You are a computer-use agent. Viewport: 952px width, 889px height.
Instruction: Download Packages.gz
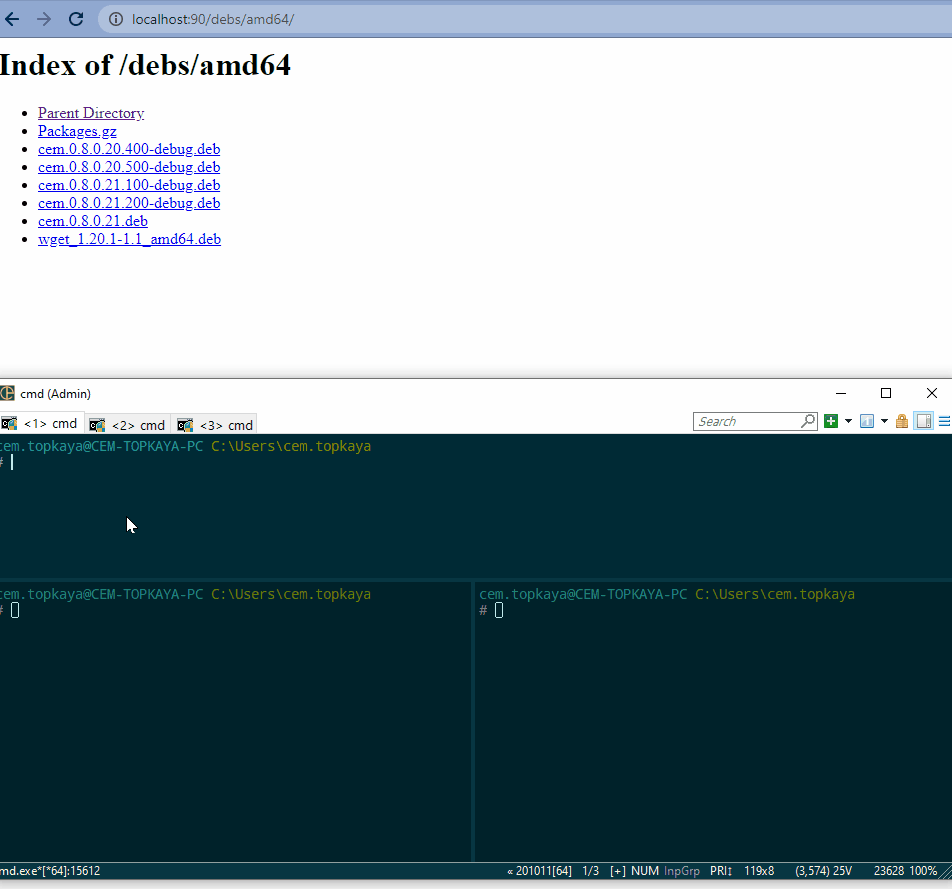(x=77, y=131)
